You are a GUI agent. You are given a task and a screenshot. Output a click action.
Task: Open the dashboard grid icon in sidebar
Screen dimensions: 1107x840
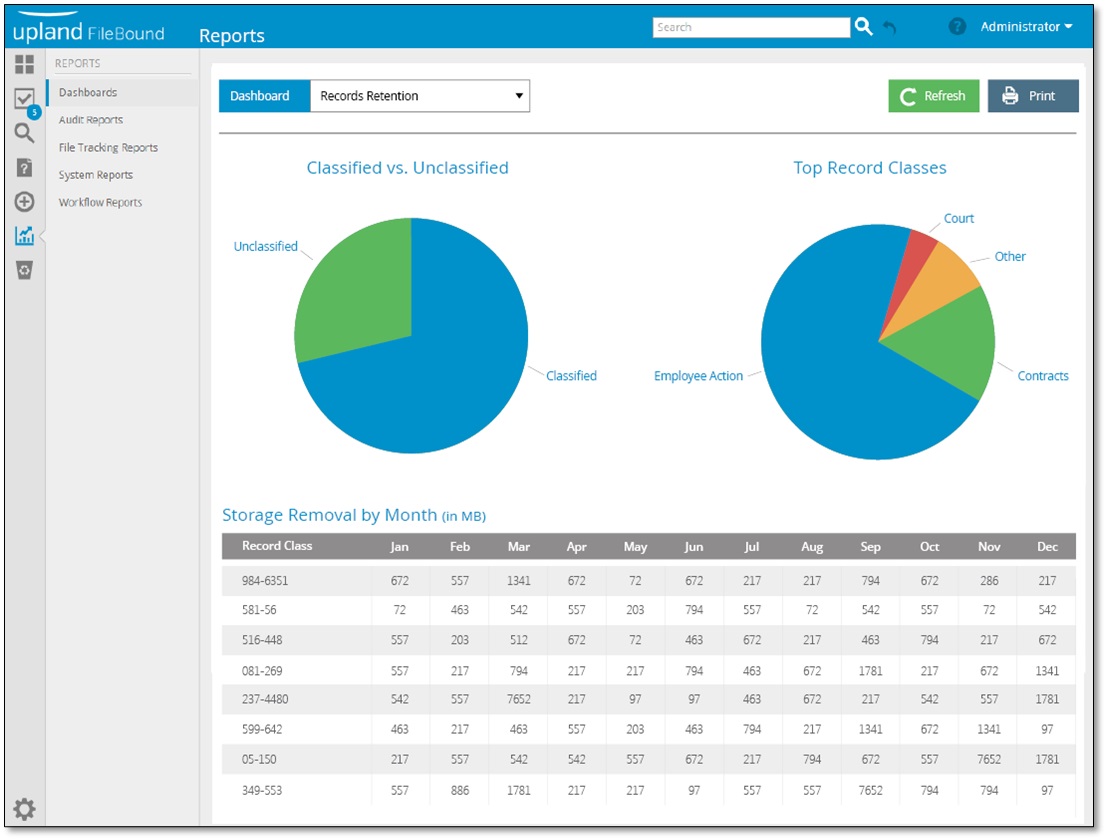click(x=24, y=65)
